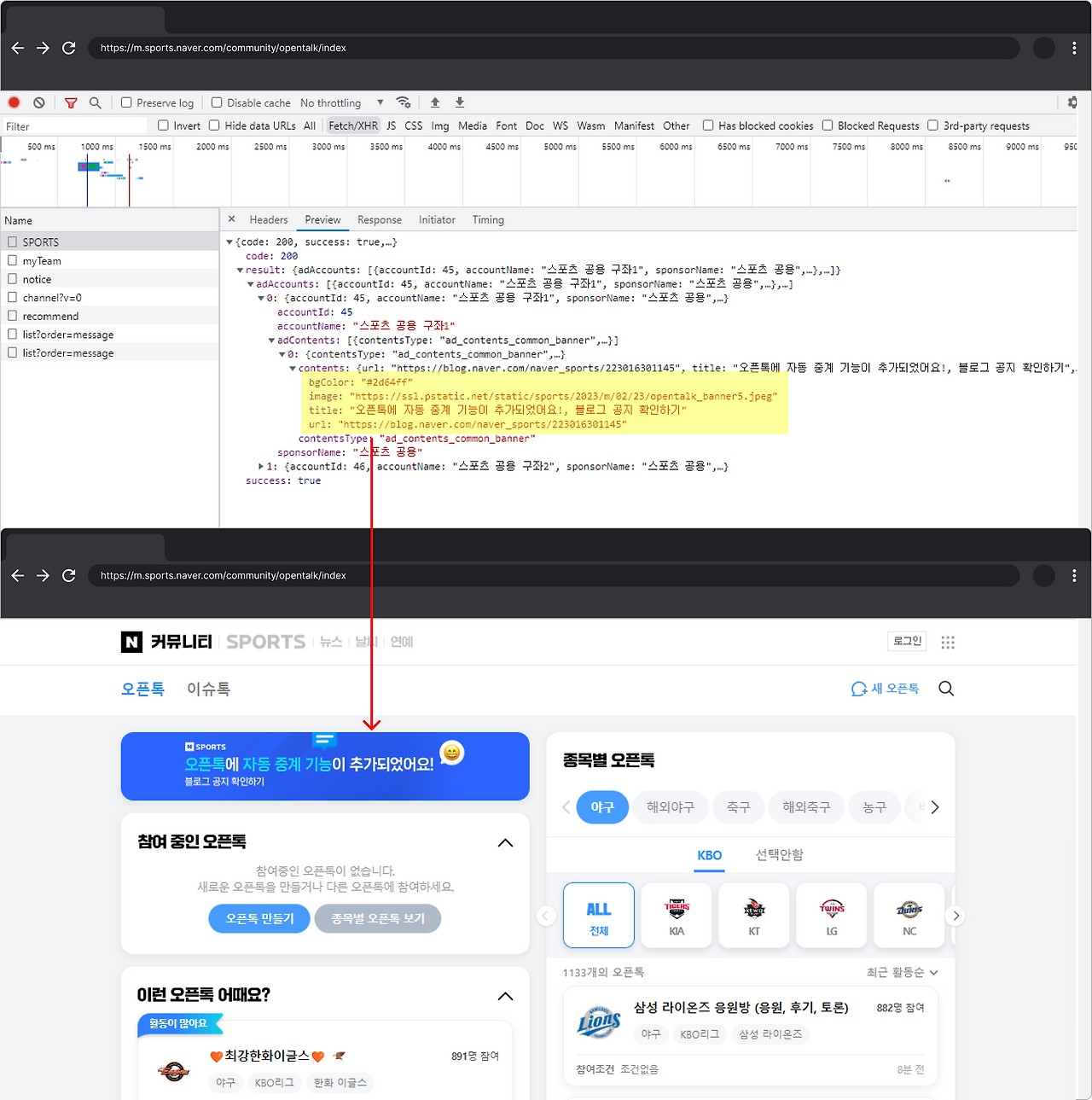
Task: Click the 새 오픈톡 link
Action: [x=886, y=689]
